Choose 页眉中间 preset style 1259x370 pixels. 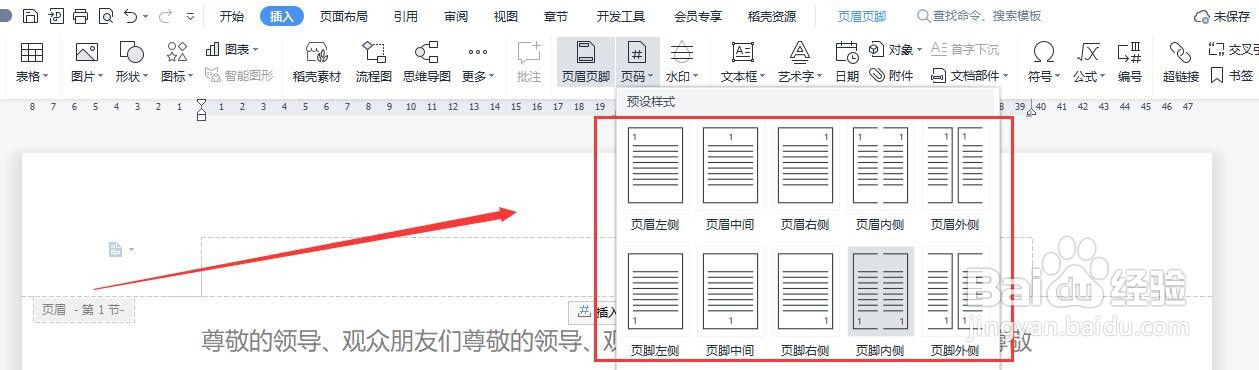730,178
